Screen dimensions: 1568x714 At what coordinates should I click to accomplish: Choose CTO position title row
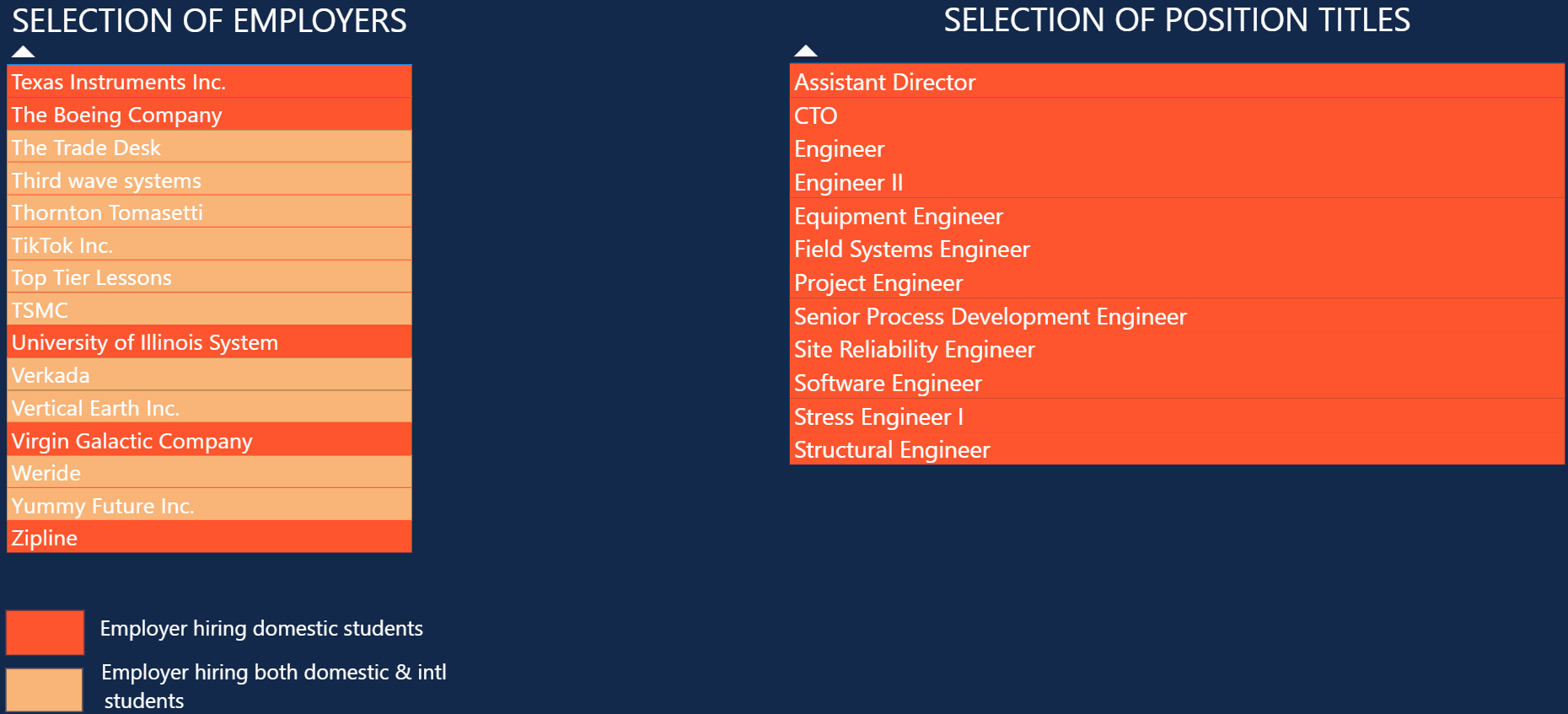[1177, 115]
